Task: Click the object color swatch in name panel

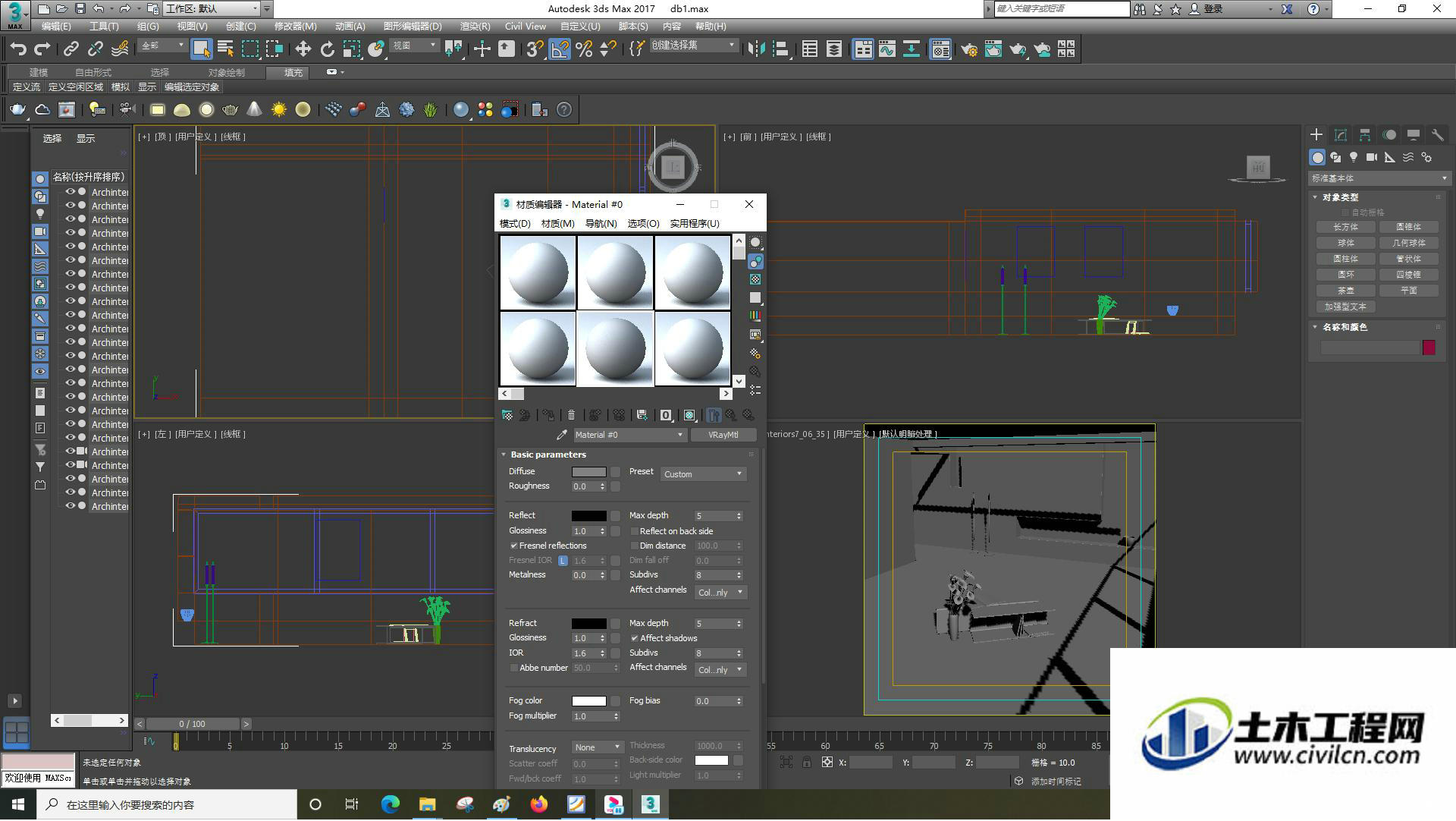Action: coord(1429,348)
